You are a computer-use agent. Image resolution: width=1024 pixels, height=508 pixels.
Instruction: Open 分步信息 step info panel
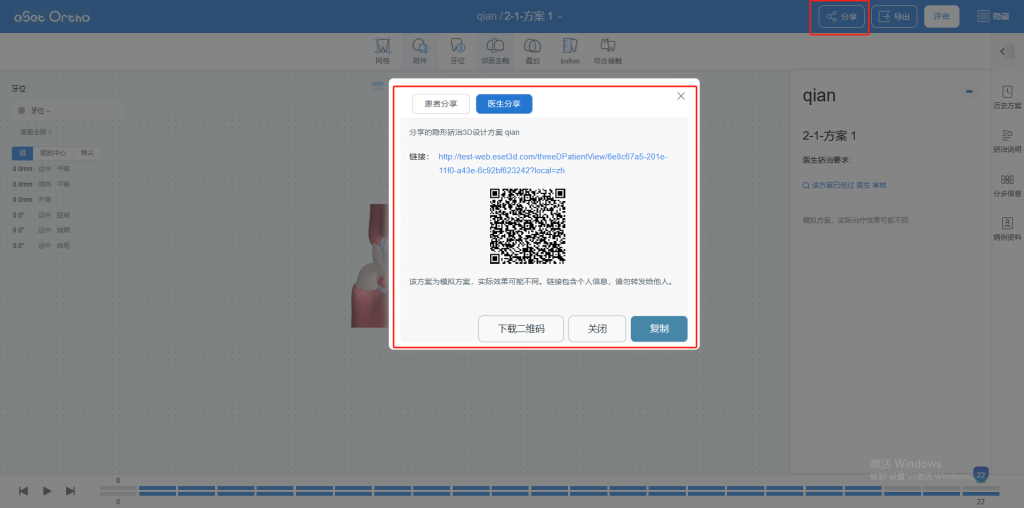coord(1007,185)
